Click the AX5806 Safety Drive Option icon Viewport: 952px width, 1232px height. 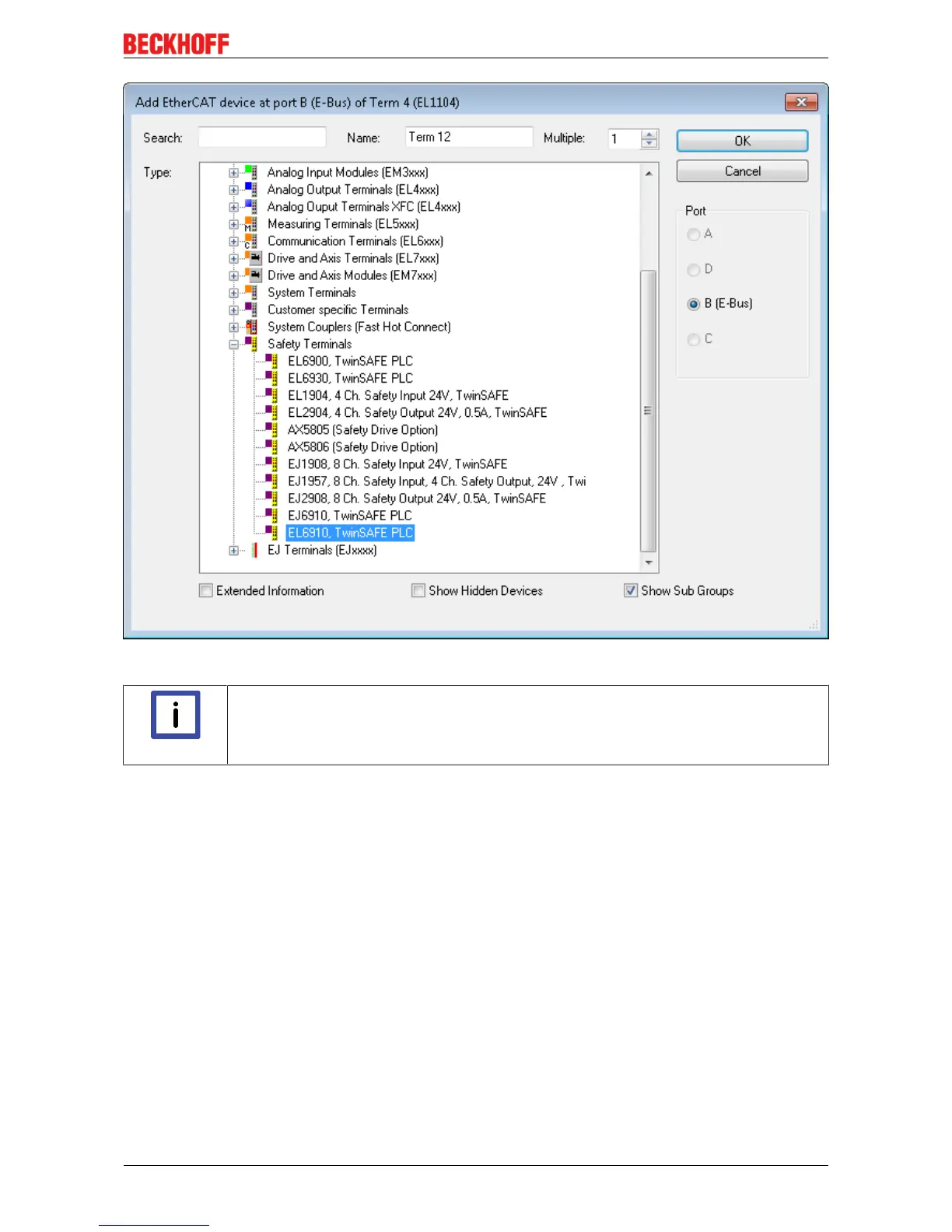point(271,446)
